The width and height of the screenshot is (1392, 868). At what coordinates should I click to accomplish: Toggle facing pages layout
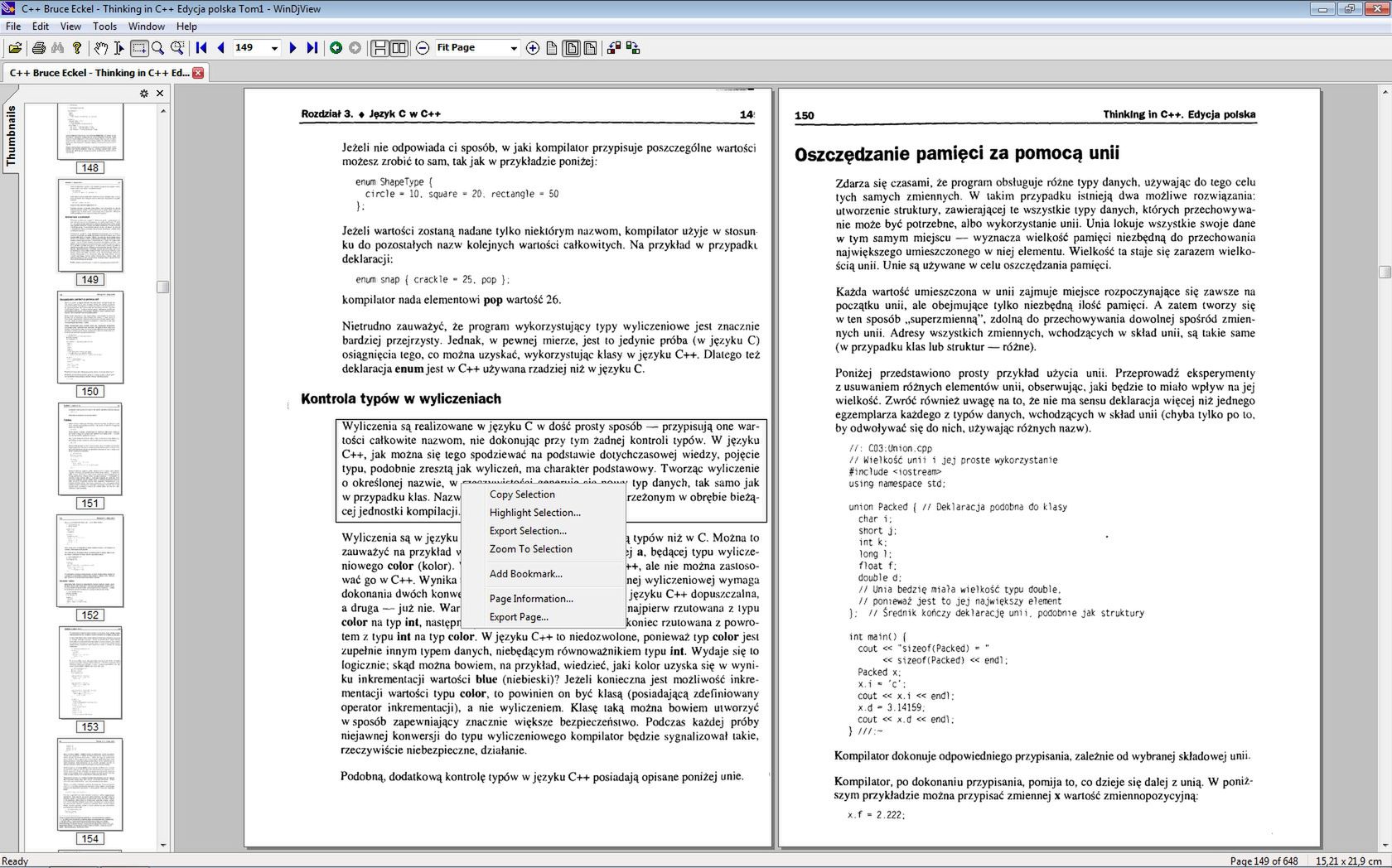coord(399,48)
